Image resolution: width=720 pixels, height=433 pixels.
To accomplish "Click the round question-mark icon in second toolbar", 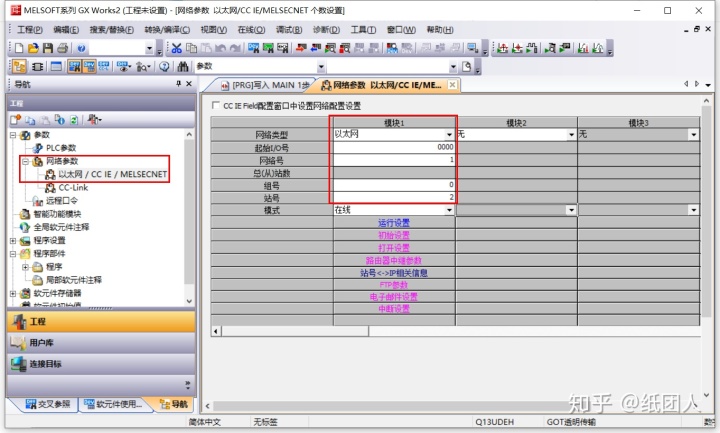I will 164,67.
